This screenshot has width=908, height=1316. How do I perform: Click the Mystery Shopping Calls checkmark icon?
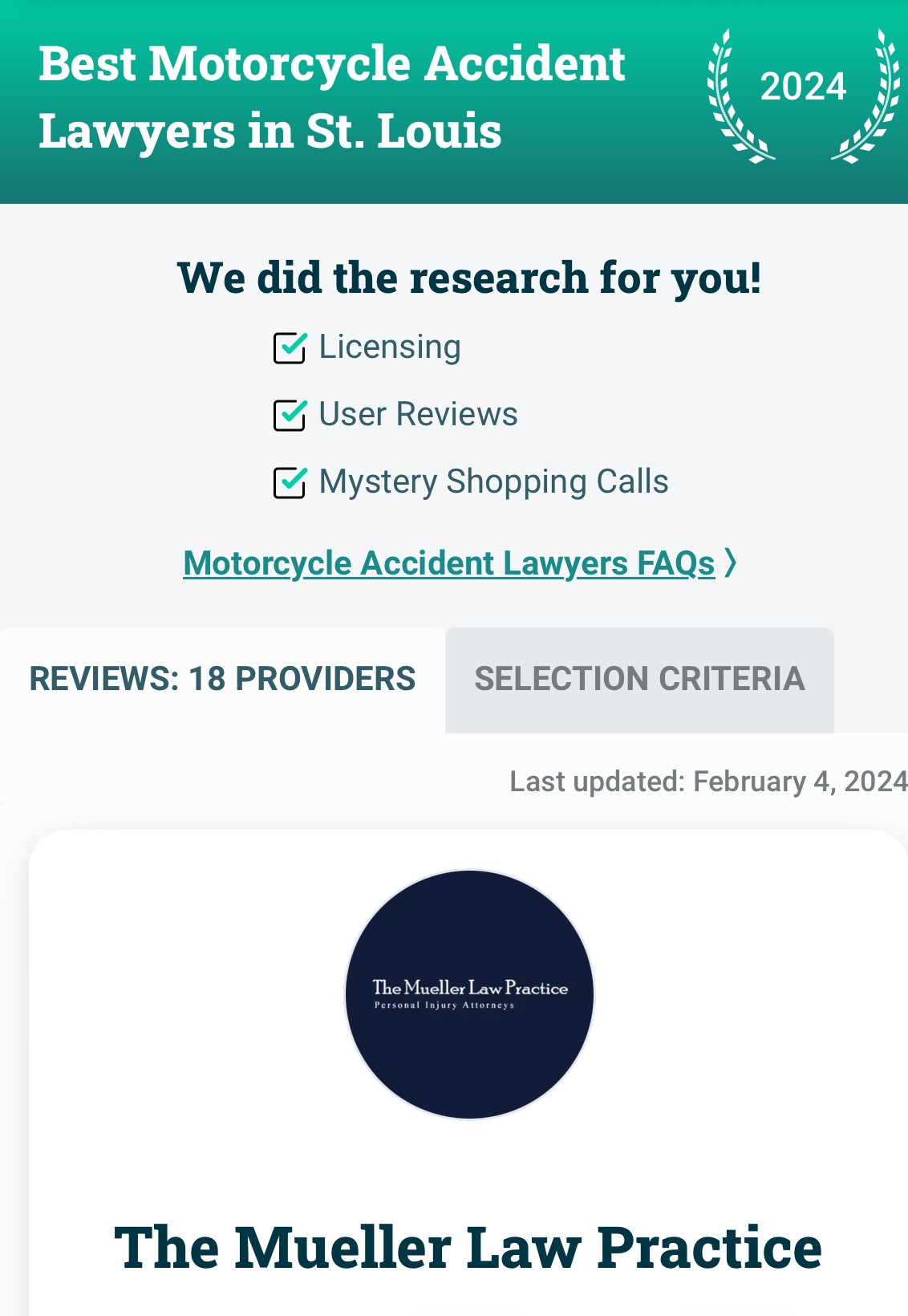[290, 483]
